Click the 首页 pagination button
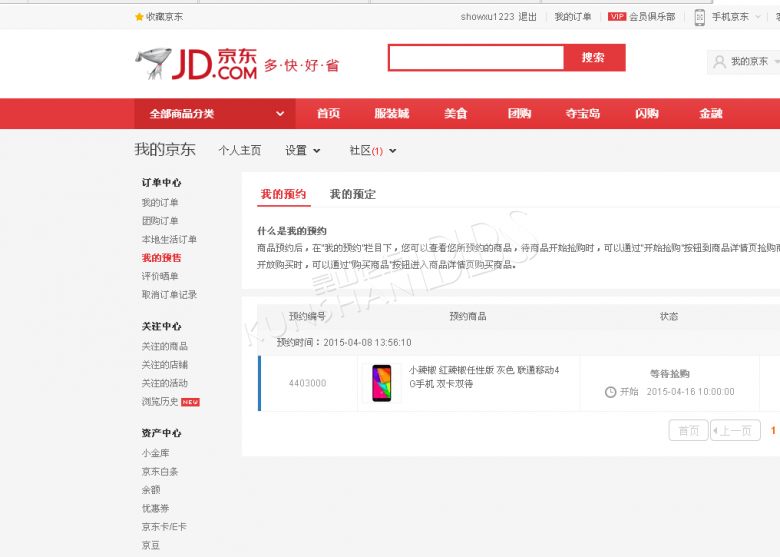Viewport: 780px width, 557px height. [688, 431]
